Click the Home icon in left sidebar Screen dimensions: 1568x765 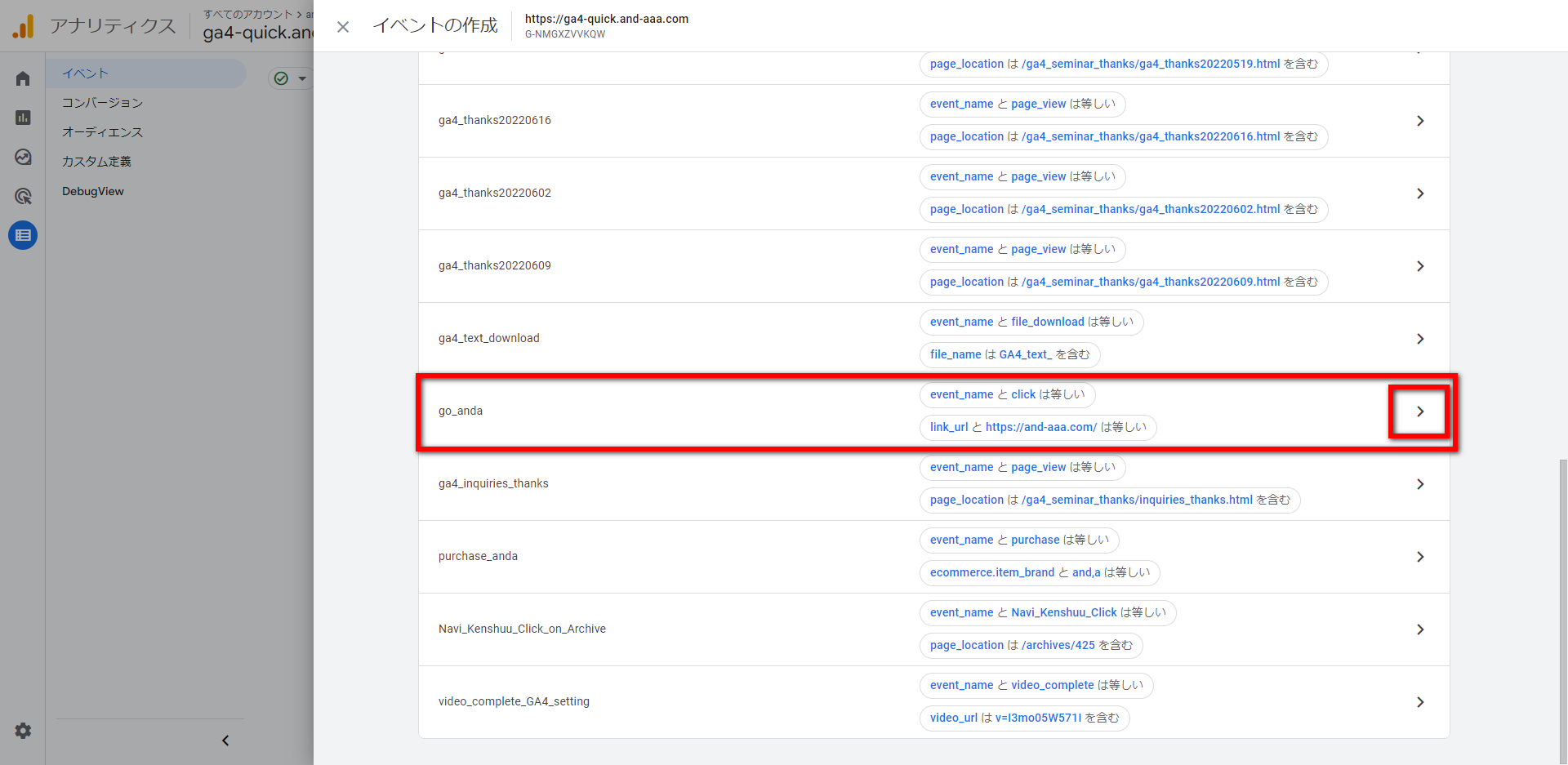pyautogui.click(x=23, y=78)
